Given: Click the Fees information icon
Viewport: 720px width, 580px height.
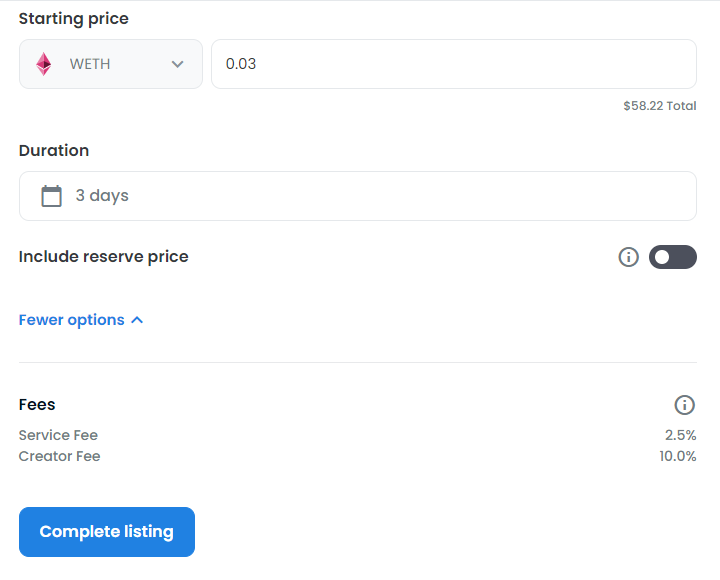Looking at the screenshot, I should (x=684, y=405).
